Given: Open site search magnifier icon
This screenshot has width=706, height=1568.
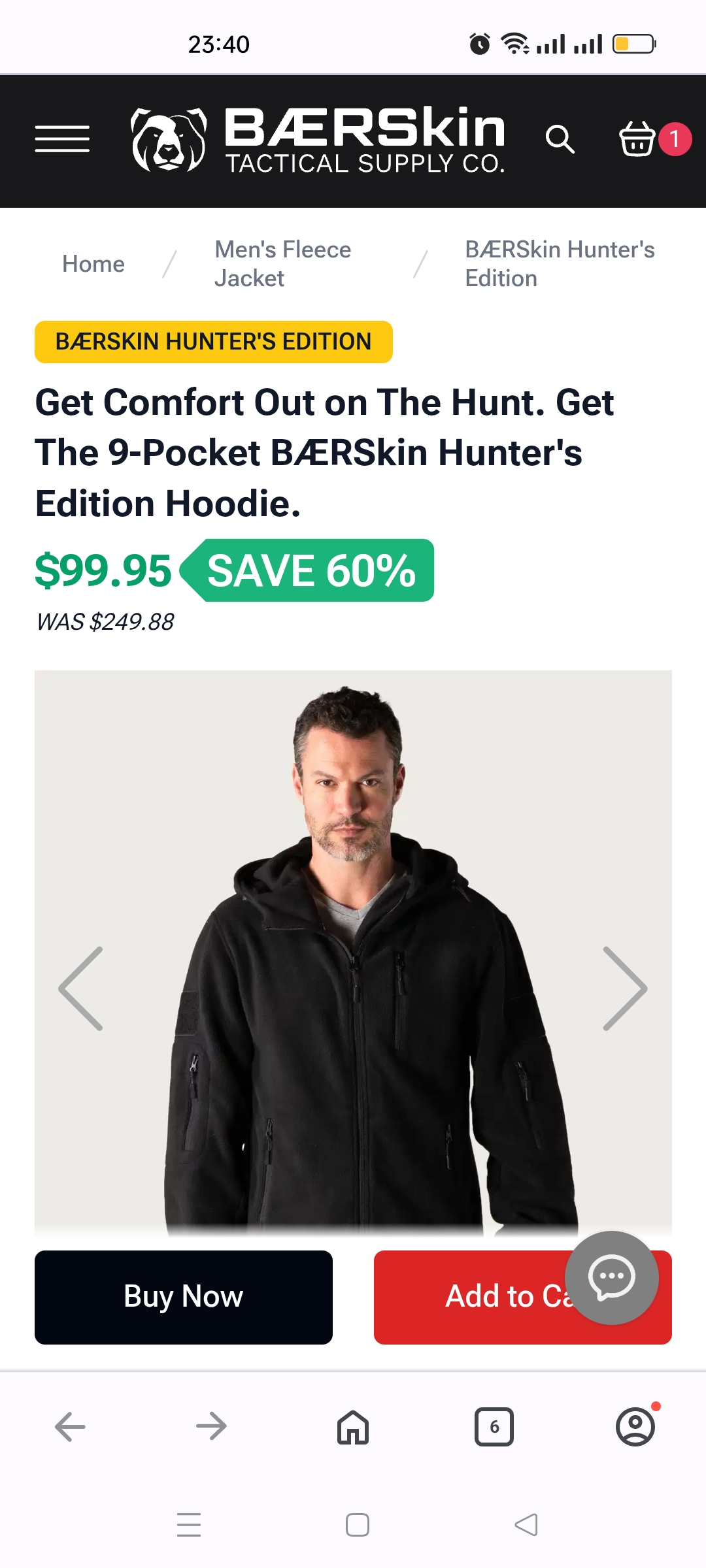Looking at the screenshot, I should 560,139.
